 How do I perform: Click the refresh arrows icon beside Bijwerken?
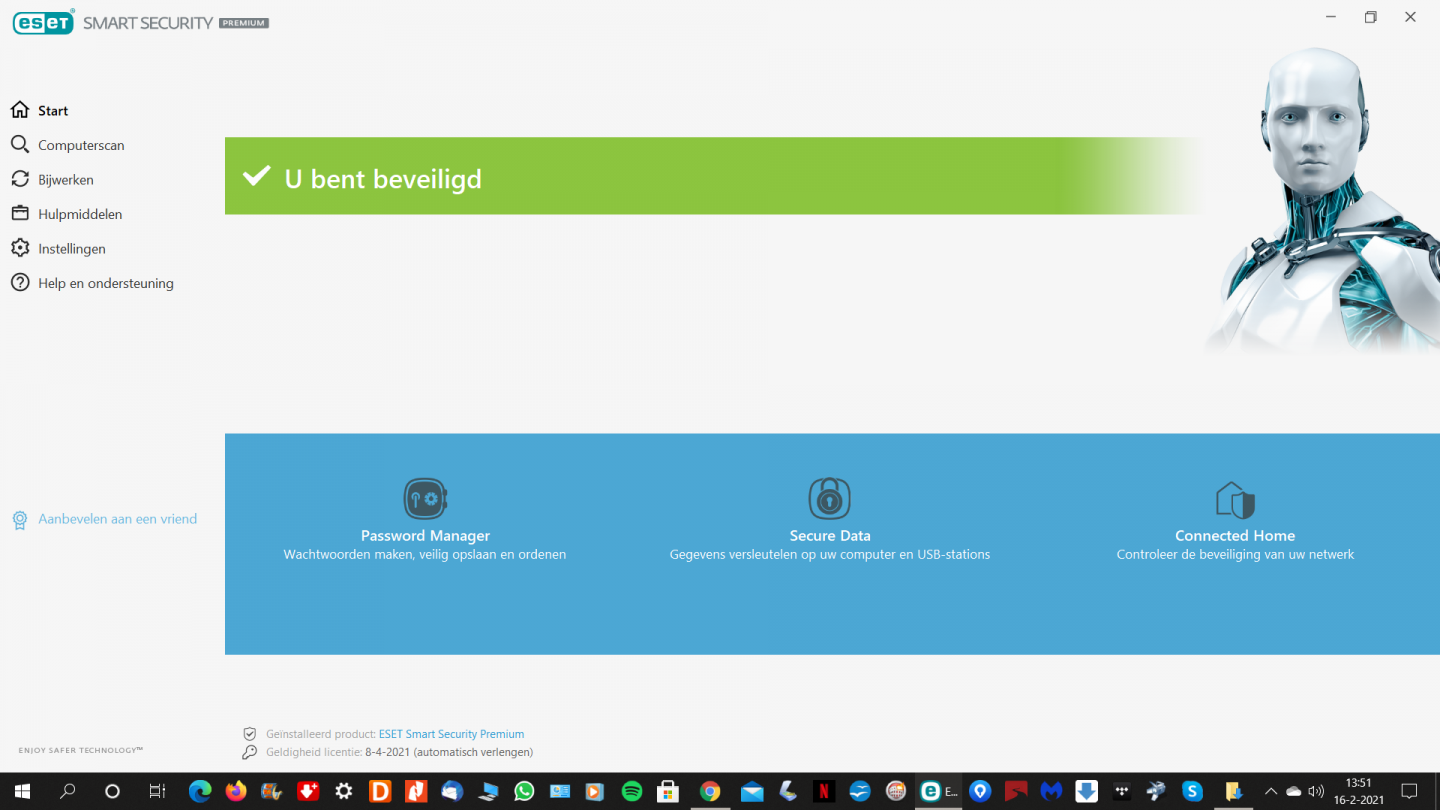[x=20, y=179]
